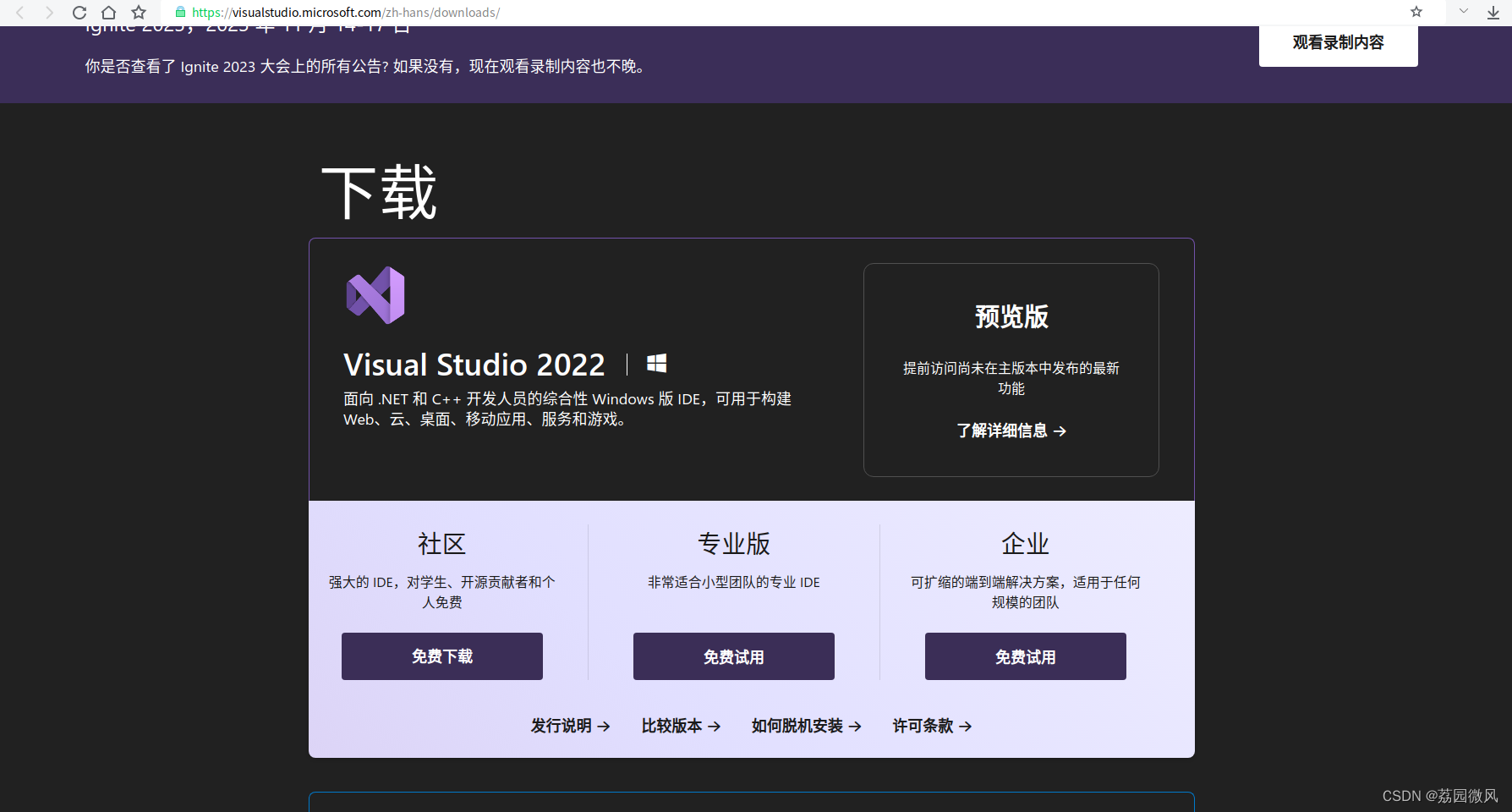Go back using browser back arrow
This screenshot has width=1512, height=812.
pyautogui.click(x=20, y=13)
